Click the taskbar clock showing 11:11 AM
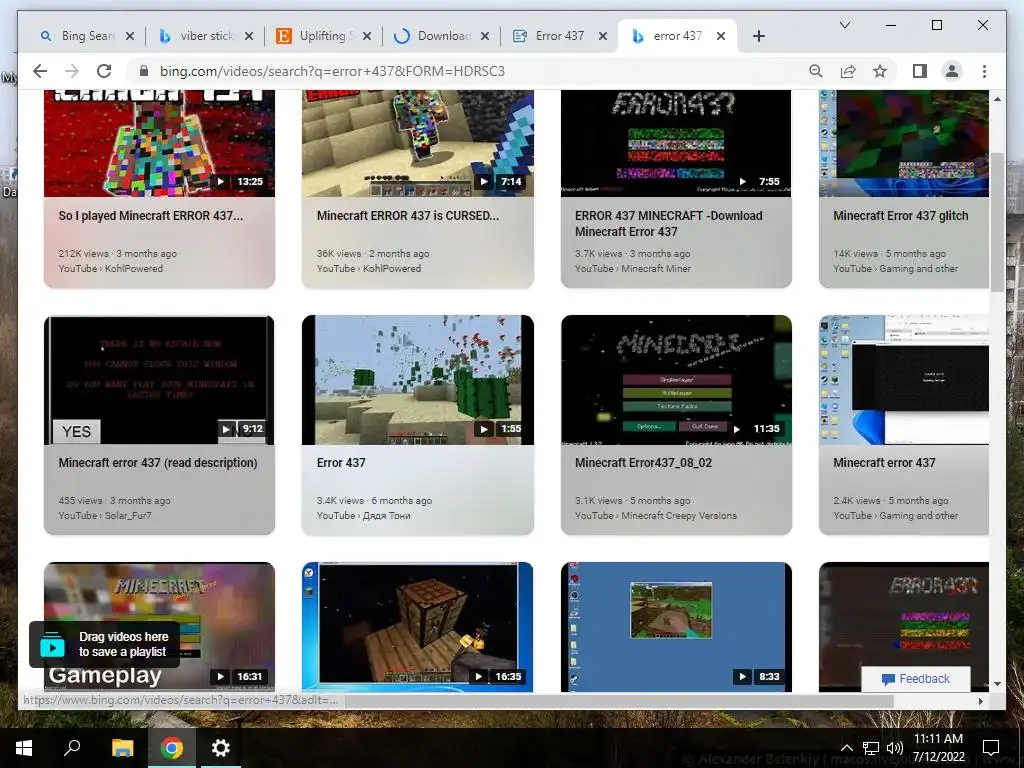The image size is (1024, 768). pyautogui.click(x=938, y=748)
